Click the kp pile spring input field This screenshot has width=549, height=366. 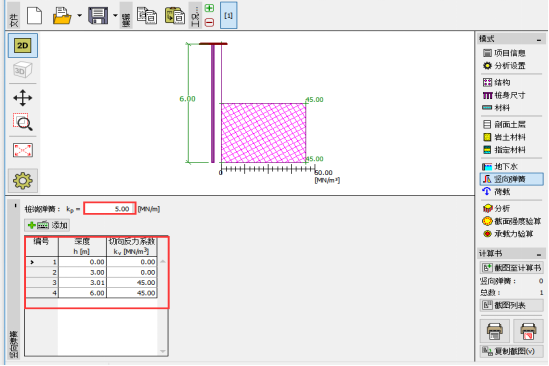110,209
